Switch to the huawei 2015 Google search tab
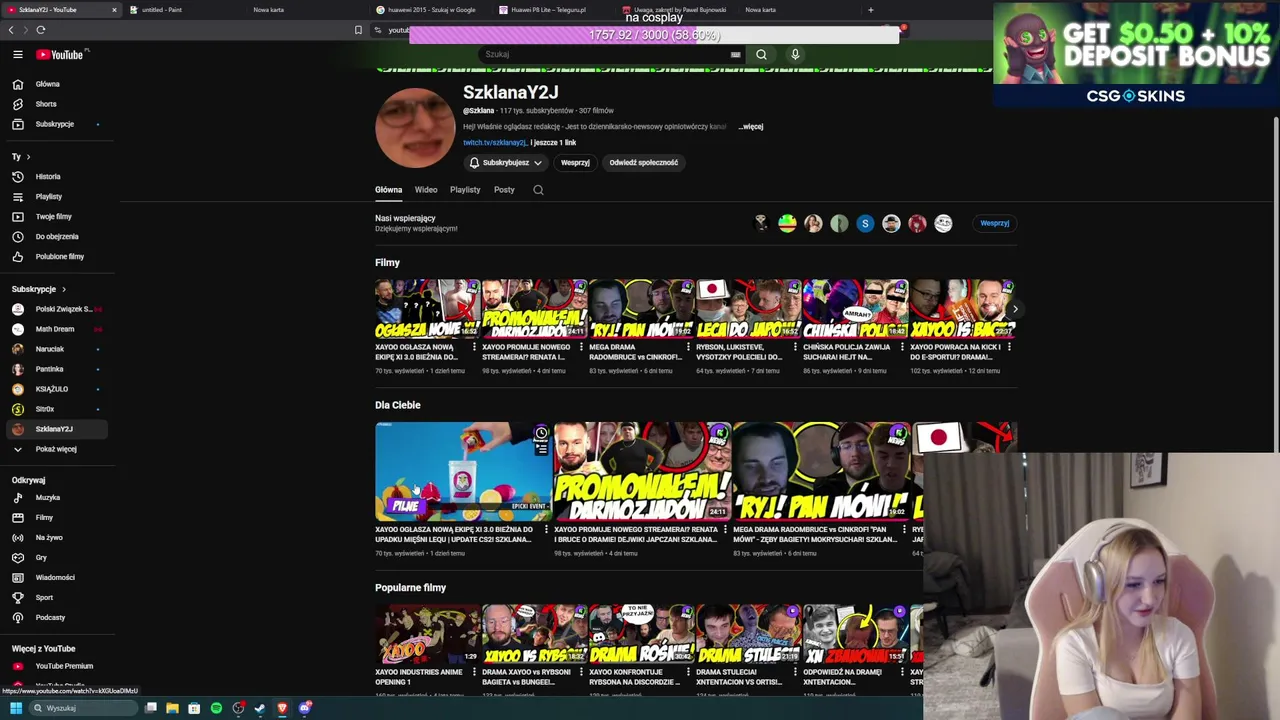This screenshot has width=1280, height=720. [431, 10]
